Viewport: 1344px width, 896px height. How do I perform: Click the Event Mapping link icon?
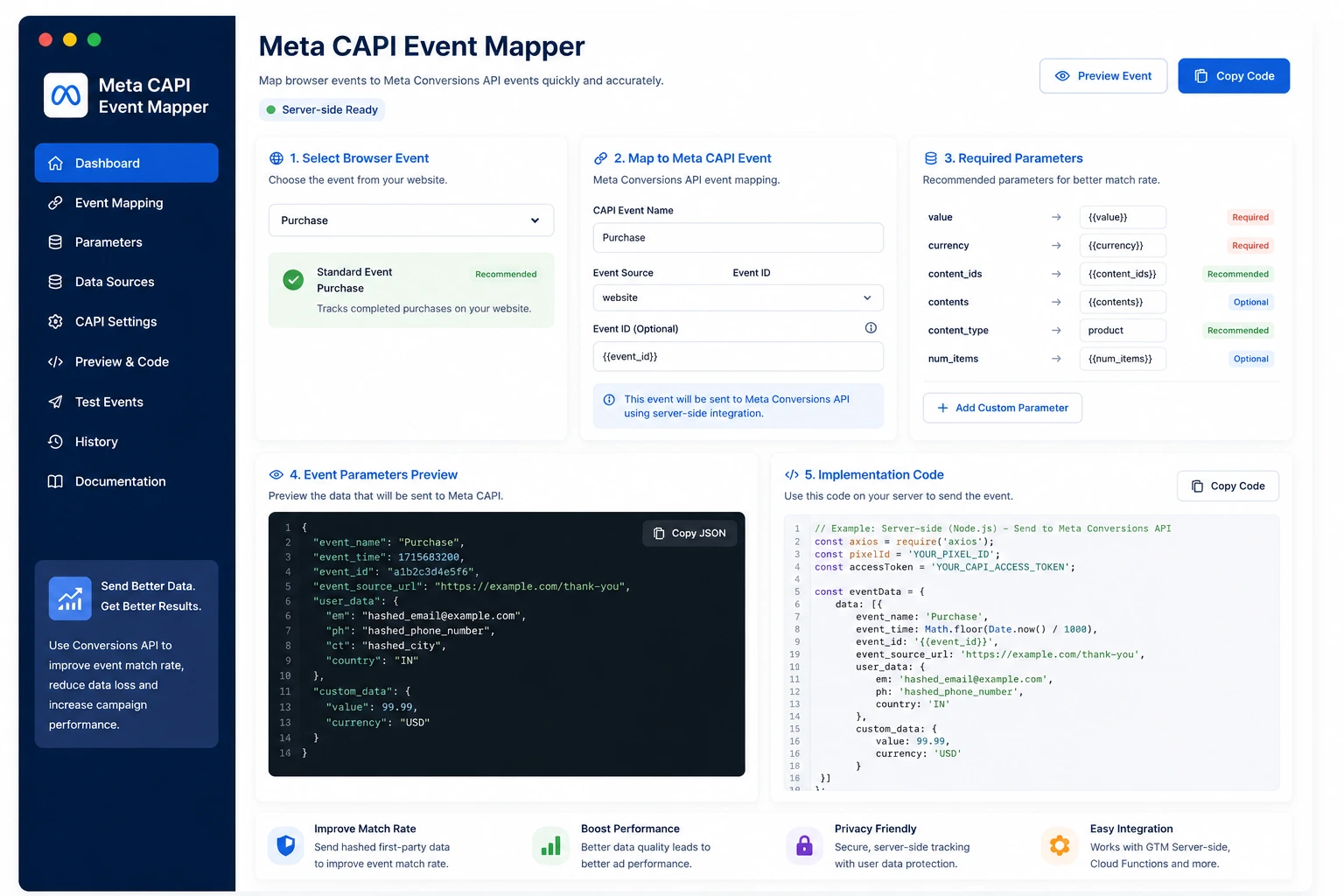point(55,203)
